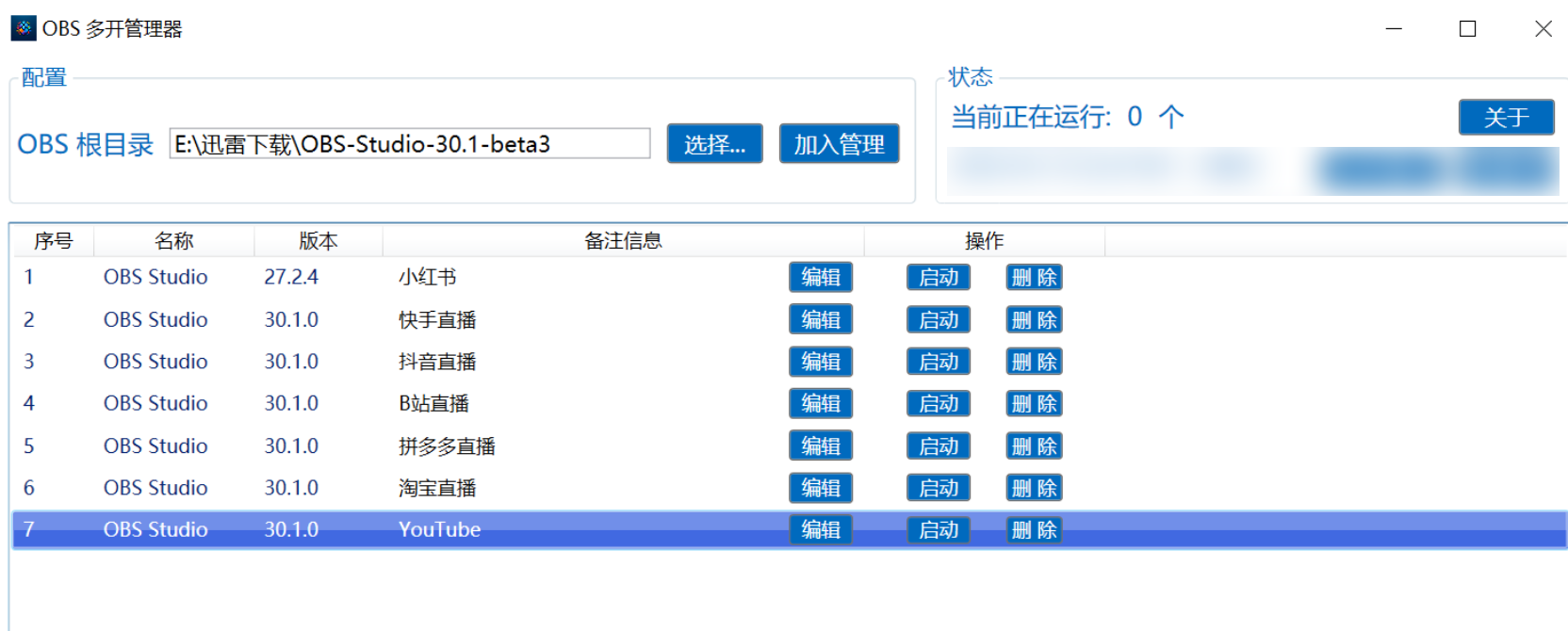Delete the 小红书 entry
Screen dimensions: 1568x631
pos(1034,277)
